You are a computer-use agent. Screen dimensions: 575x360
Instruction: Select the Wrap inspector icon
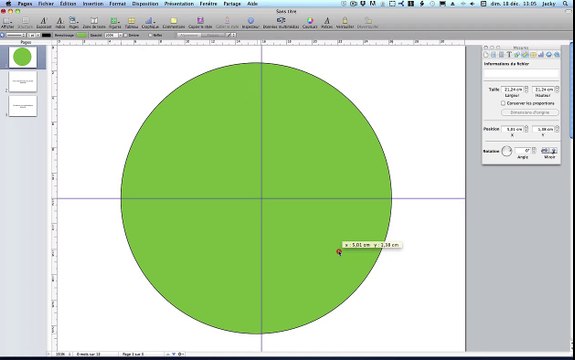point(501,55)
